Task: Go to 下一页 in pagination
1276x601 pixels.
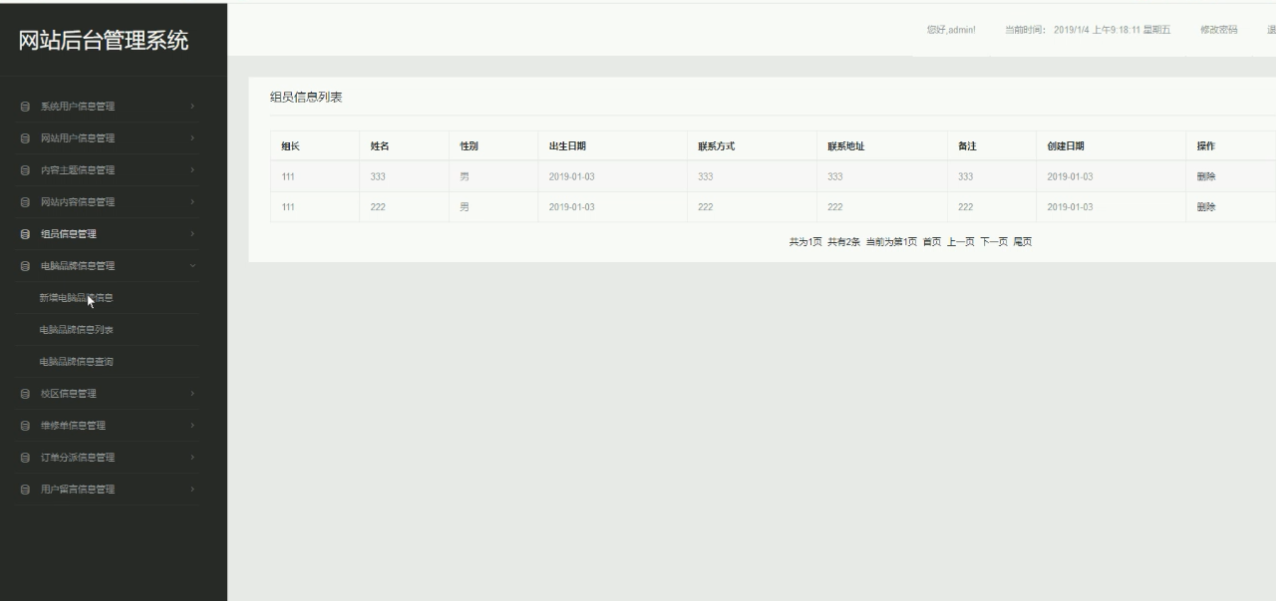Action: click(994, 242)
